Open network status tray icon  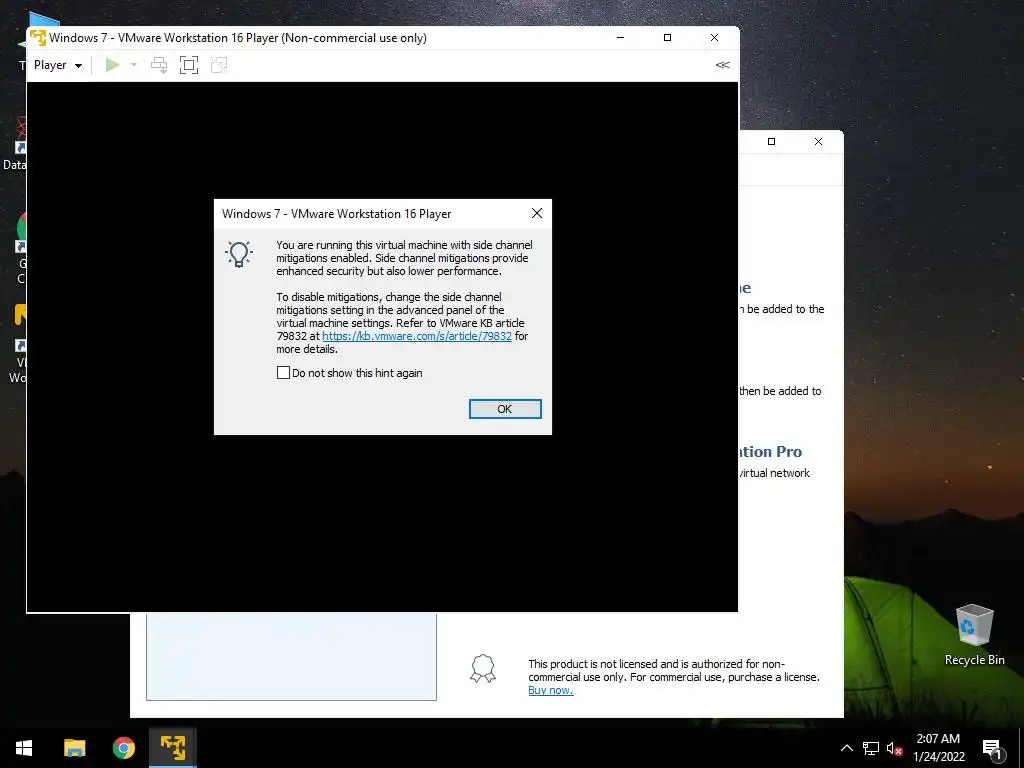871,748
